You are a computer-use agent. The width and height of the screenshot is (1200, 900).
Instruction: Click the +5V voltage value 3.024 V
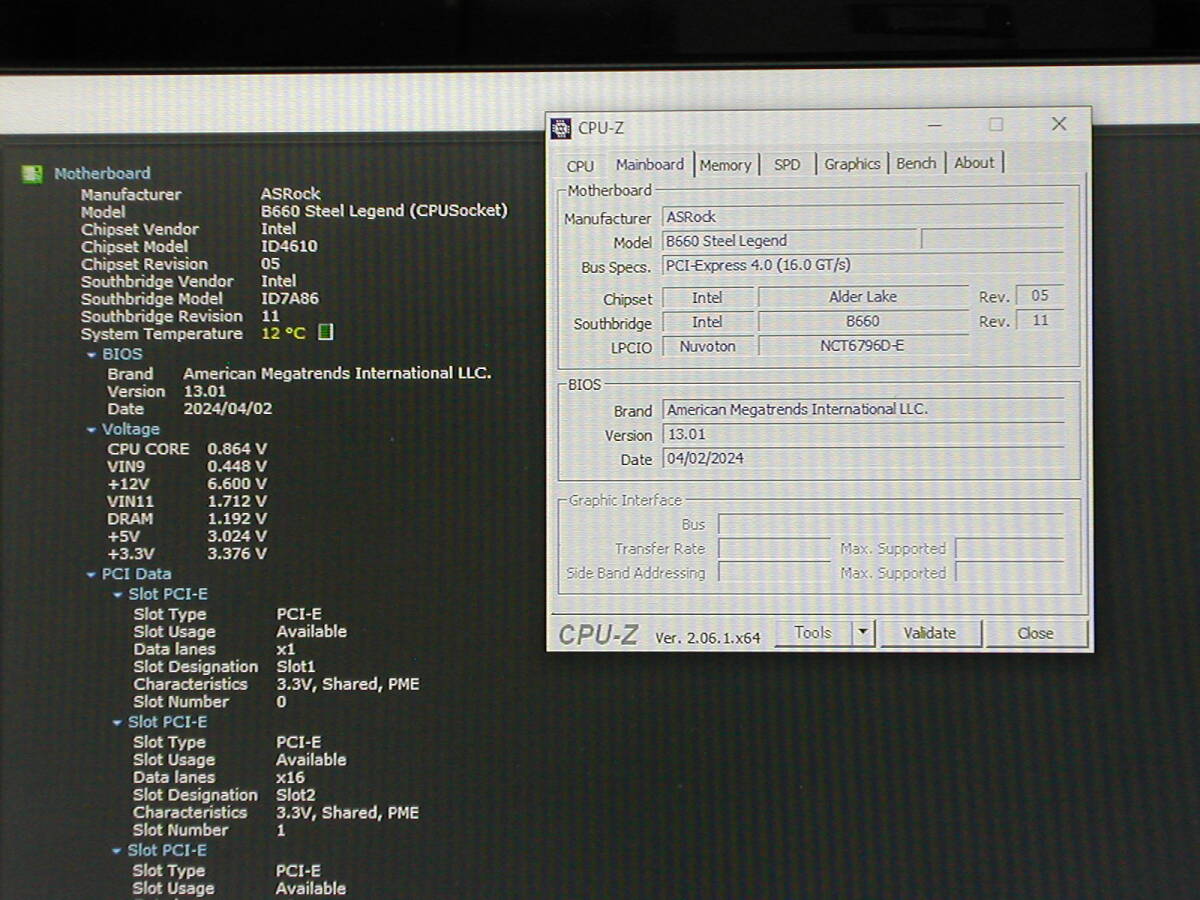(x=237, y=537)
